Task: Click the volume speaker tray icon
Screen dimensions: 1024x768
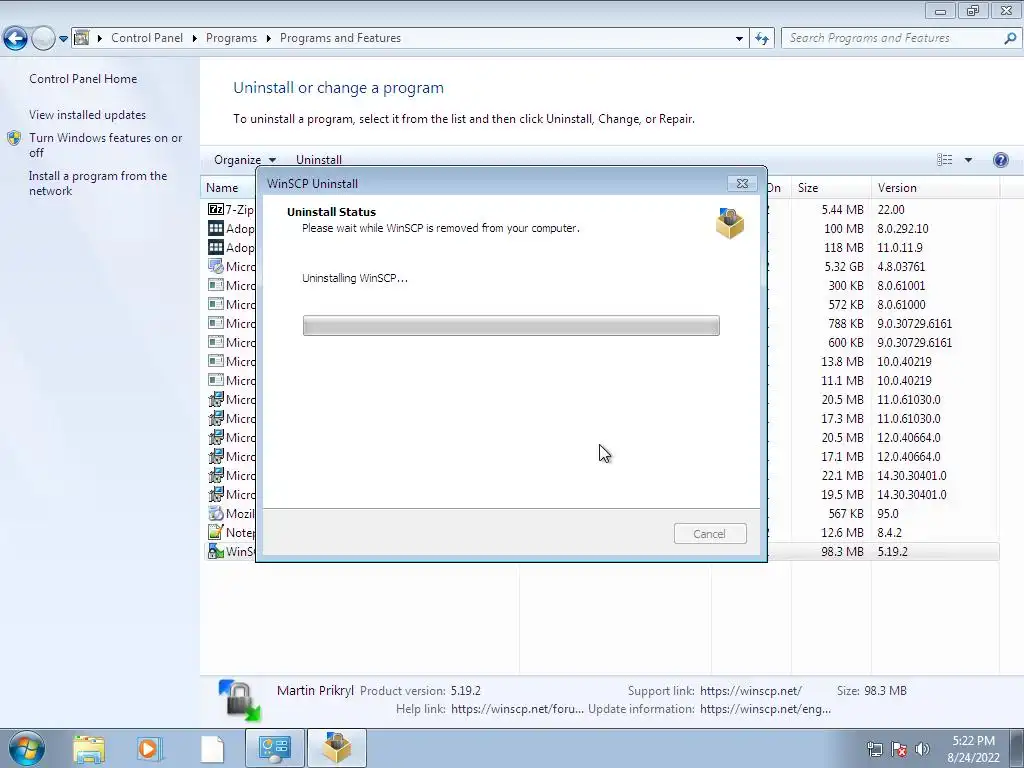Action: (x=922, y=749)
